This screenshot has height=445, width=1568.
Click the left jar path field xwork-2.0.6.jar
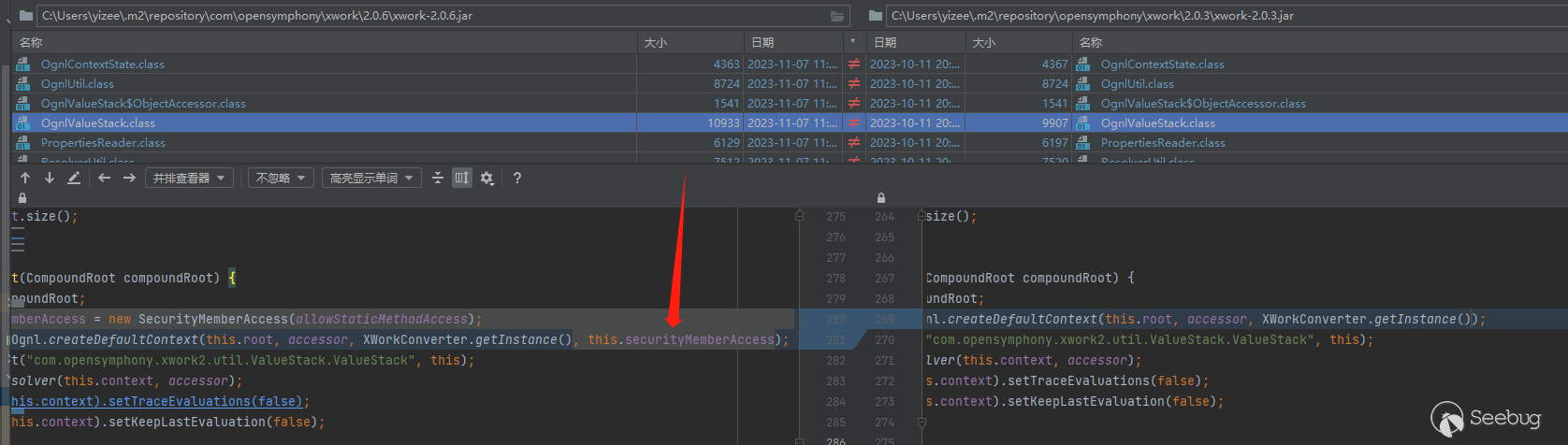(x=443, y=16)
